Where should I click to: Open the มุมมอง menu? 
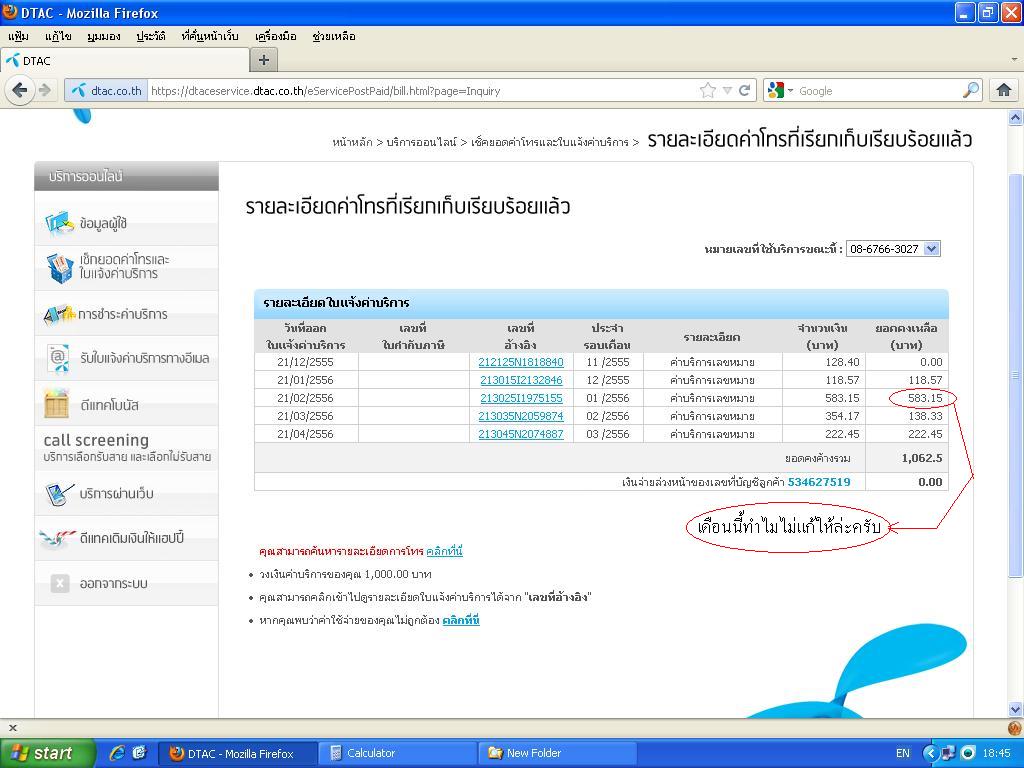pos(104,37)
